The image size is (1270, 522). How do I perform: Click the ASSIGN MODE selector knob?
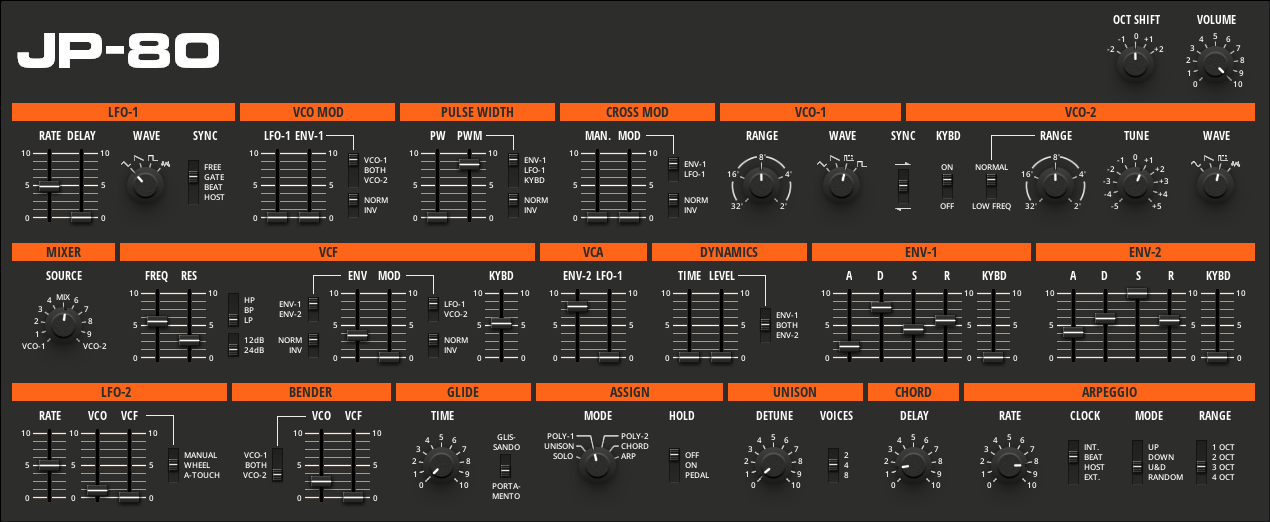coord(597,463)
